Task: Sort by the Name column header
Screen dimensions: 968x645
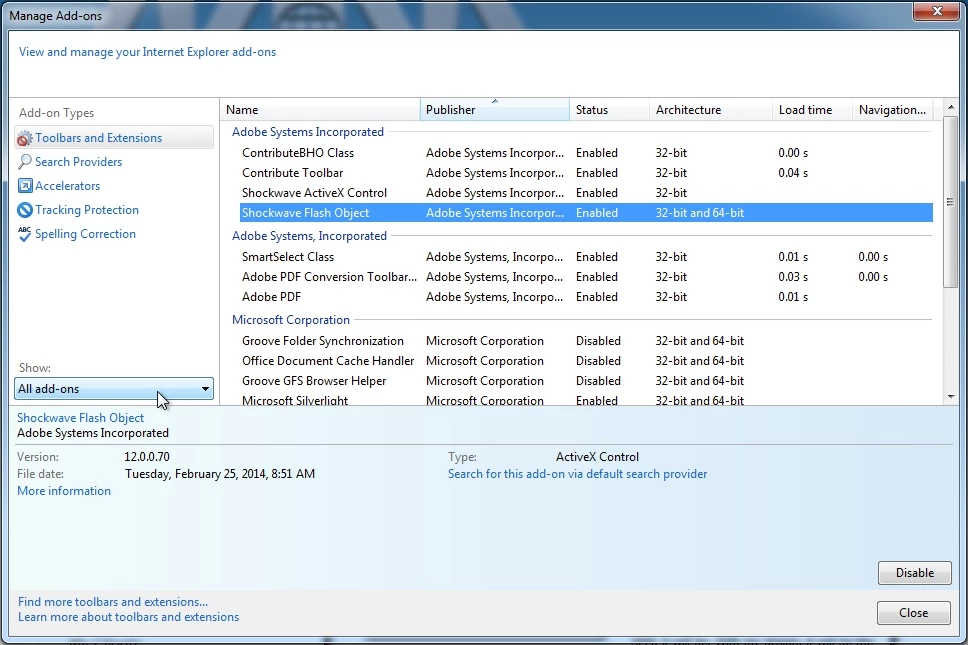Action: [x=320, y=110]
